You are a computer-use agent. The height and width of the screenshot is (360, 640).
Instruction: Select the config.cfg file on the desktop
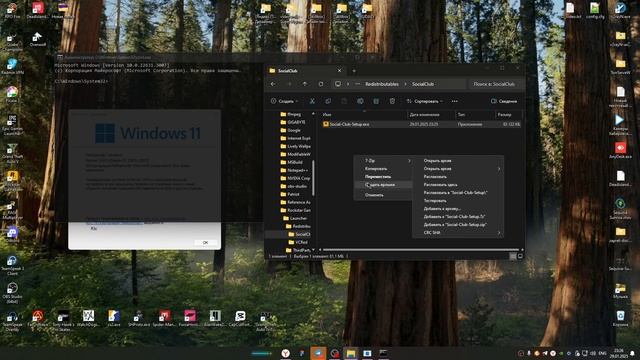tap(595, 11)
